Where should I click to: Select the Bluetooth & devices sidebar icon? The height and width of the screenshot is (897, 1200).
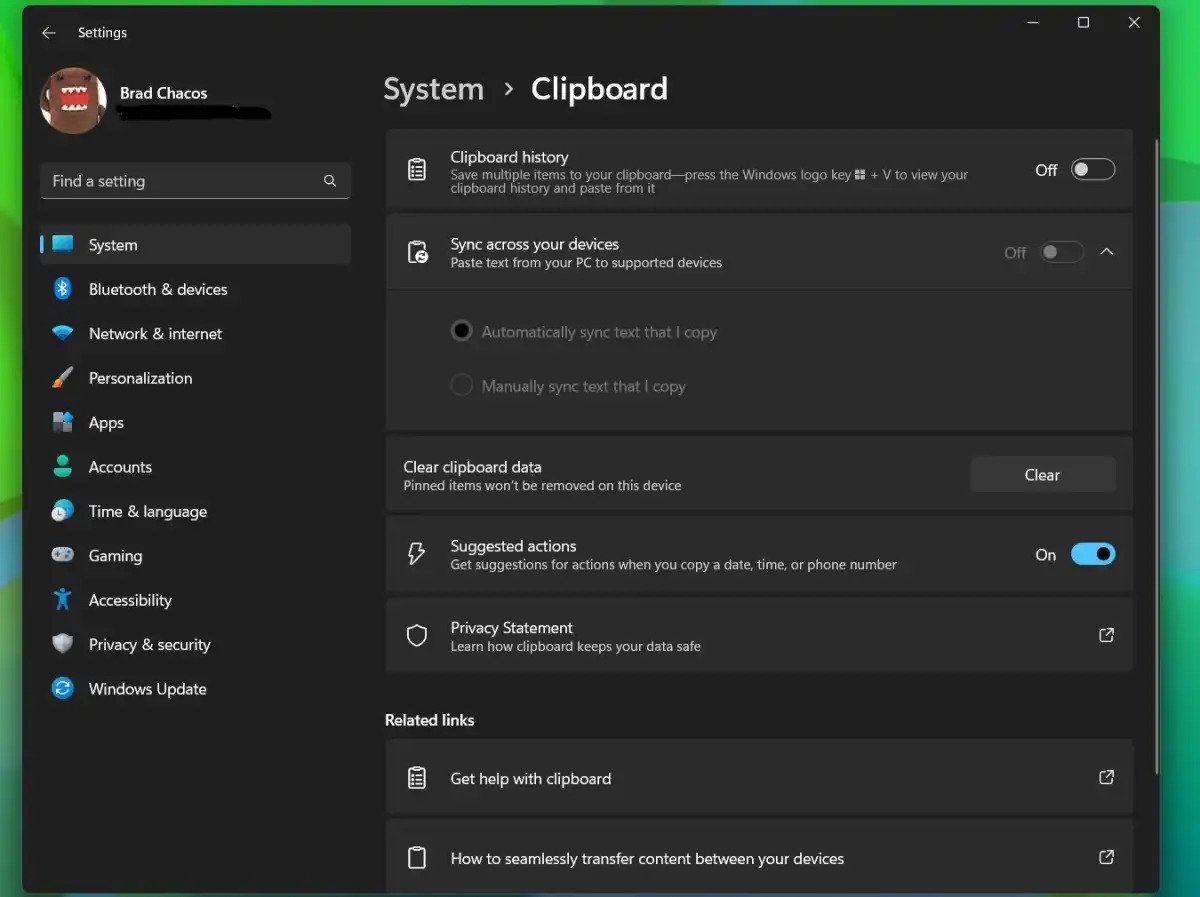[65, 289]
